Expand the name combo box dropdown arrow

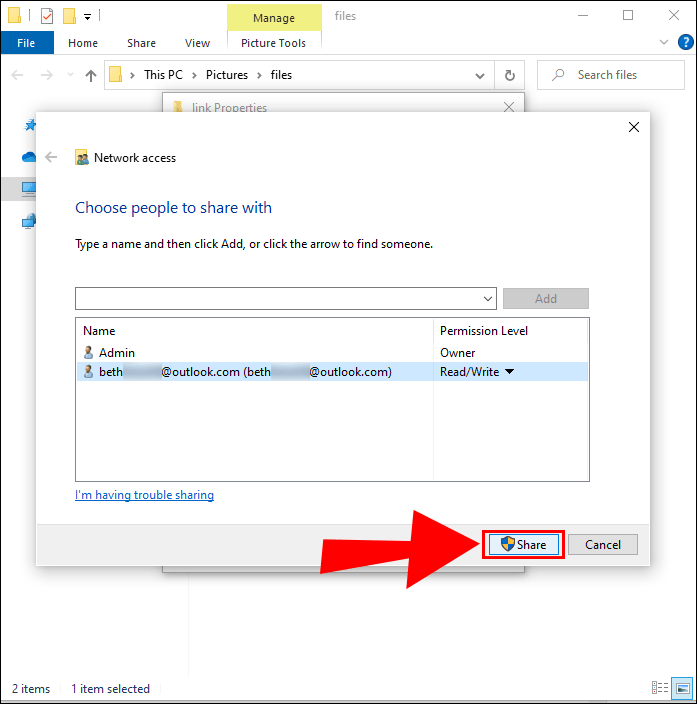(488, 299)
